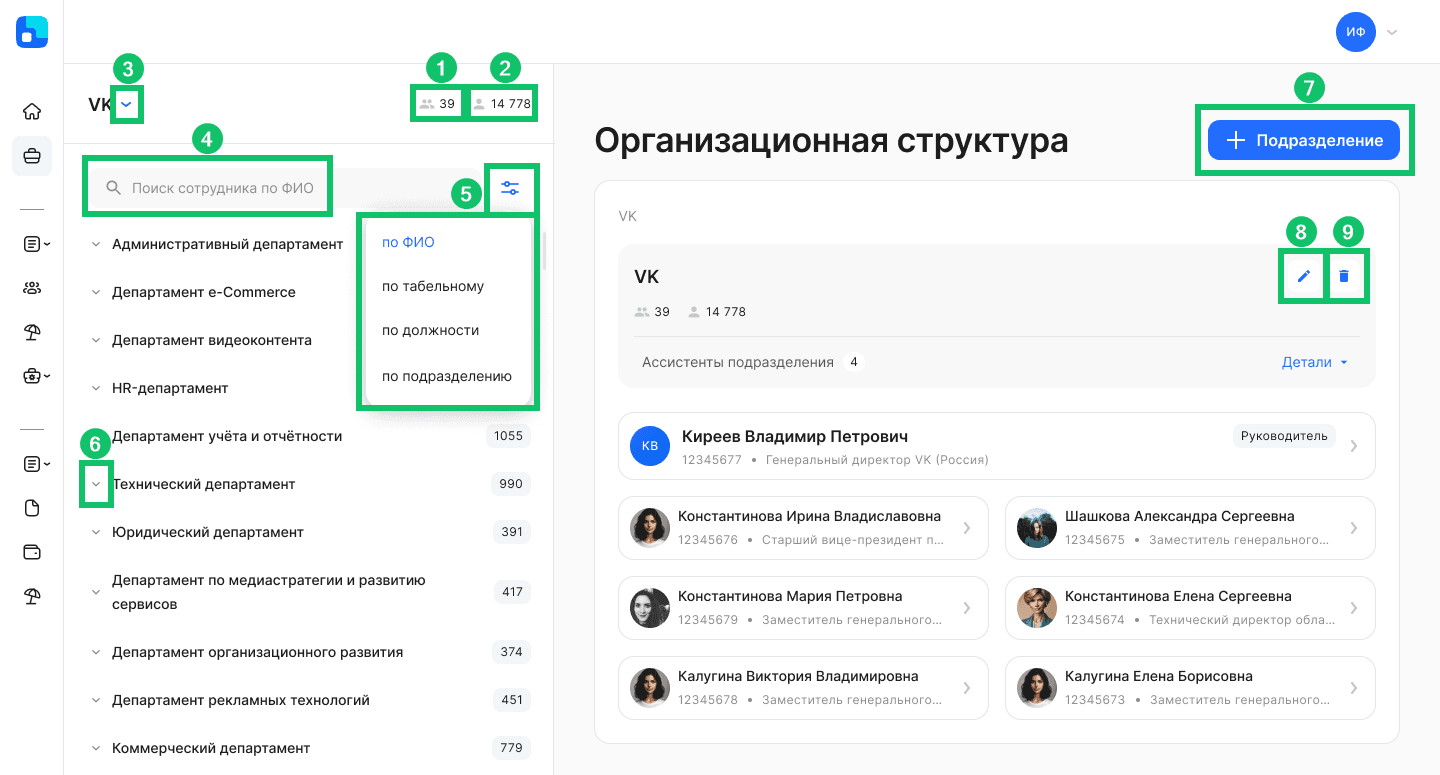This screenshot has height=775, width=1440.
Task: Click the employees count 14 778 in the panel header
Action: pos(502,104)
